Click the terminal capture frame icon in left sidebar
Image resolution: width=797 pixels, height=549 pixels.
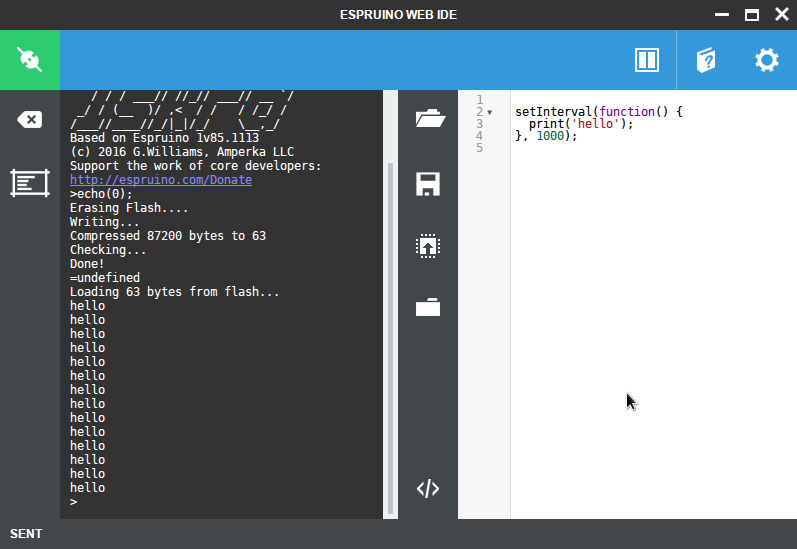tap(29, 183)
